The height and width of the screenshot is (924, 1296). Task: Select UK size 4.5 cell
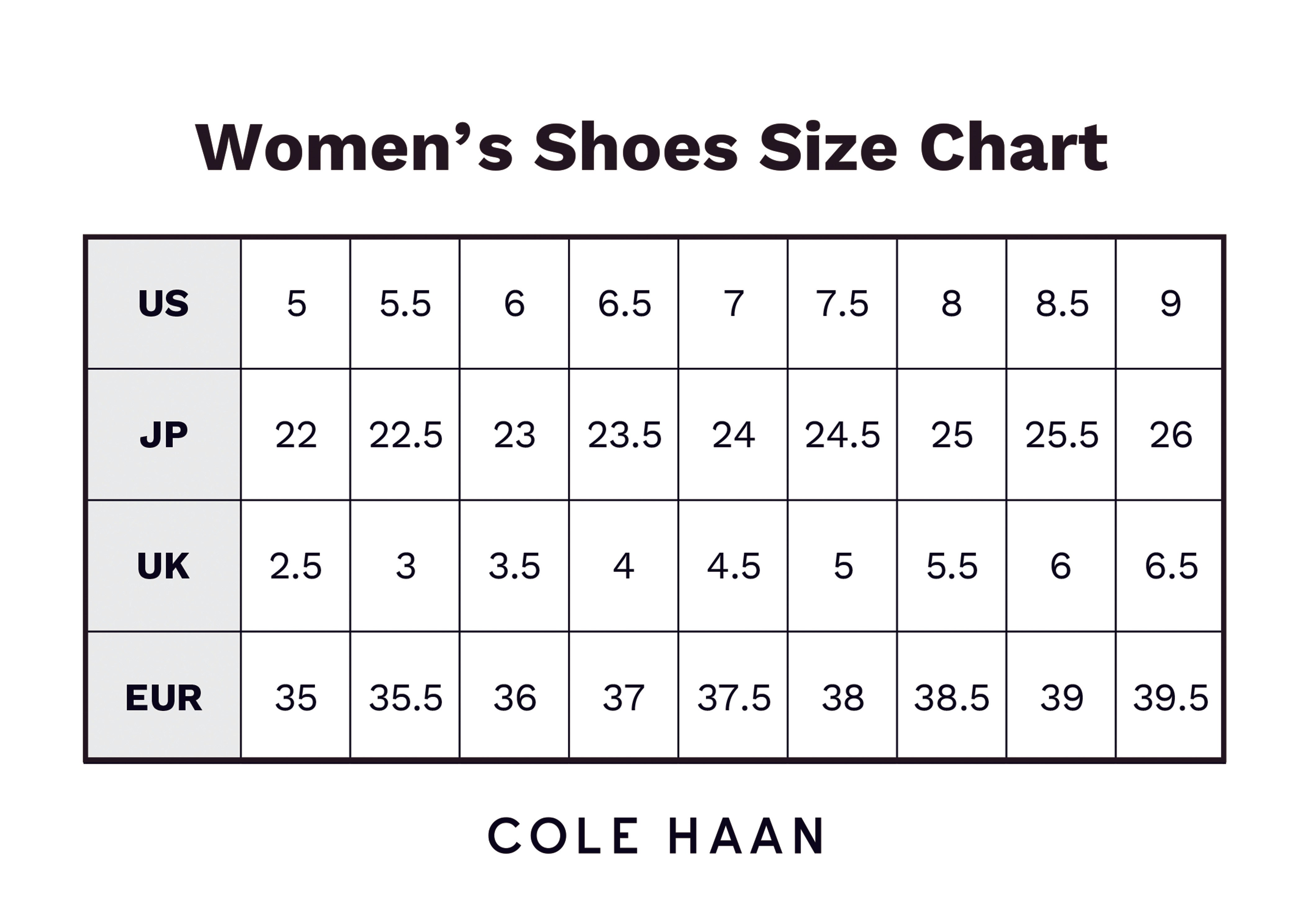733,566
